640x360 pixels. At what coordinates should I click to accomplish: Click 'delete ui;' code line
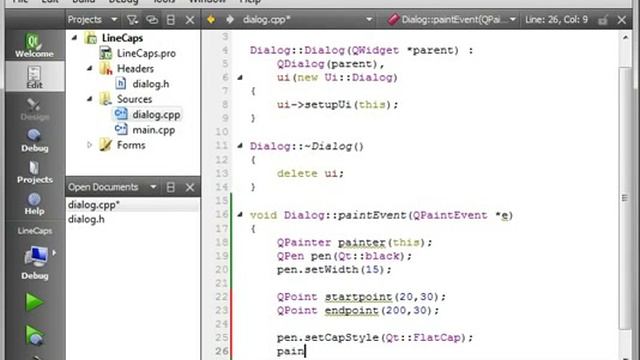tap(310, 173)
